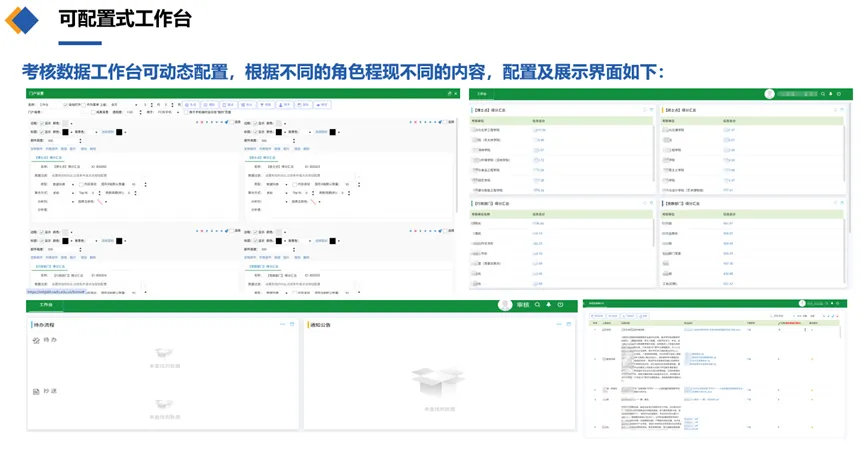Screen dimensions: 865x452
Task: Select the 得分汇总 tab in the second config panel
Action: [262, 157]
